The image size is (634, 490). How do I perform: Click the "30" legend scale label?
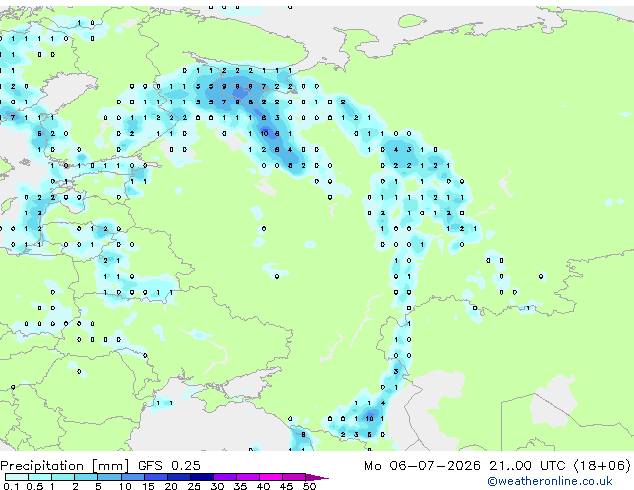tap(217, 486)
